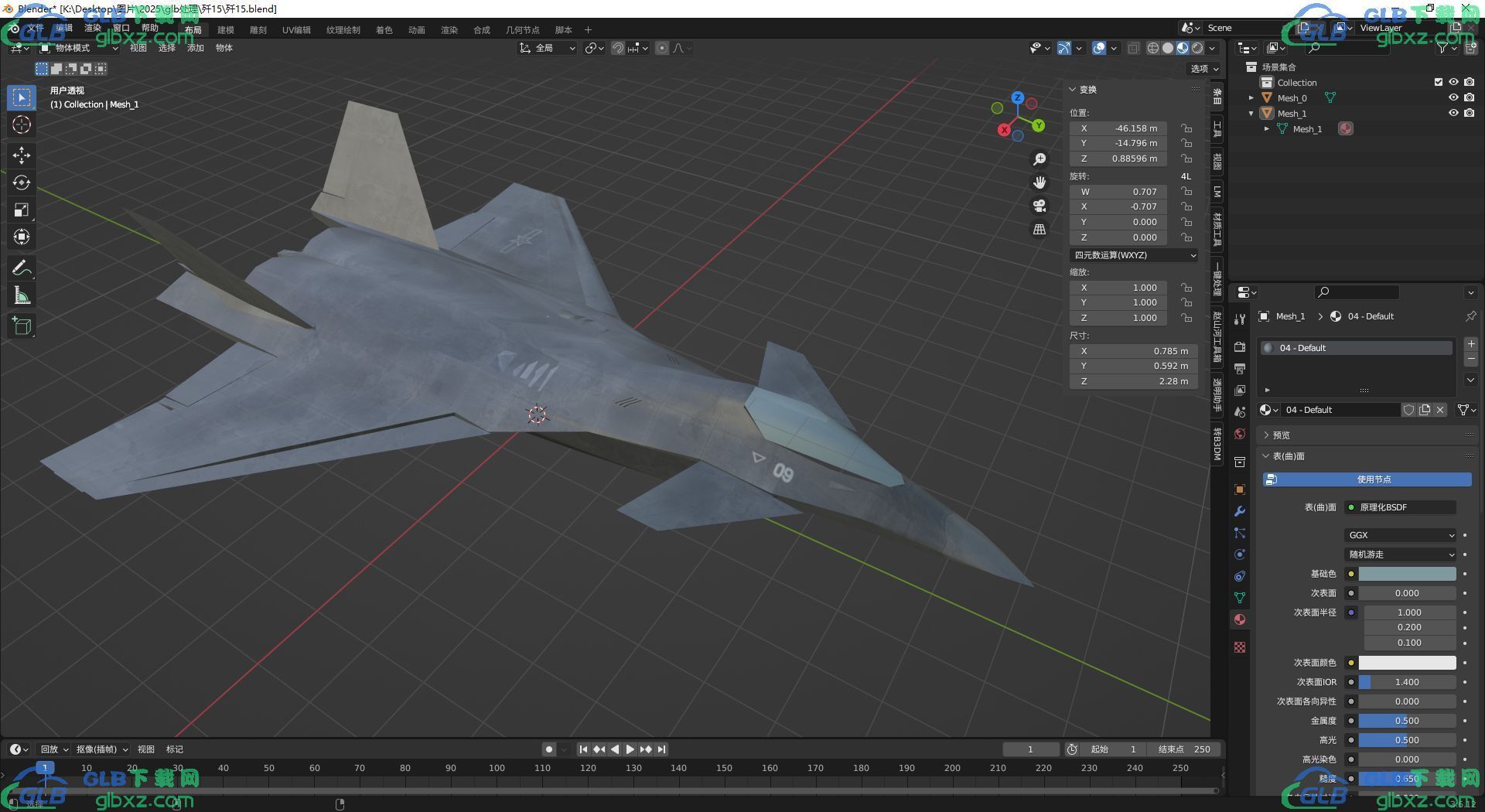
Task: Select the Box Select tool
Action: 22,97
